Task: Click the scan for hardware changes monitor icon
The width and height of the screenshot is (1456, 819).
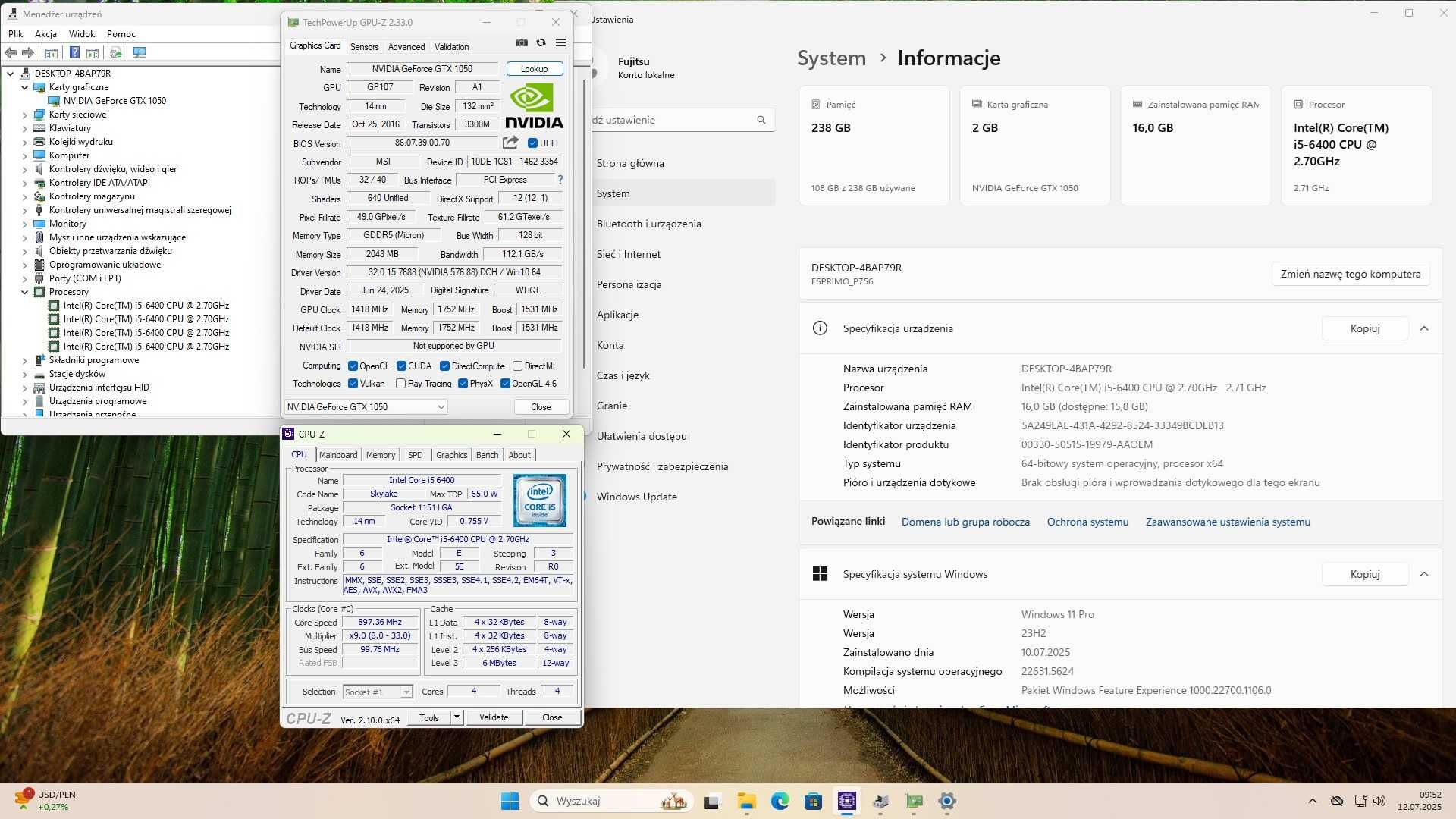Action: 139,53
